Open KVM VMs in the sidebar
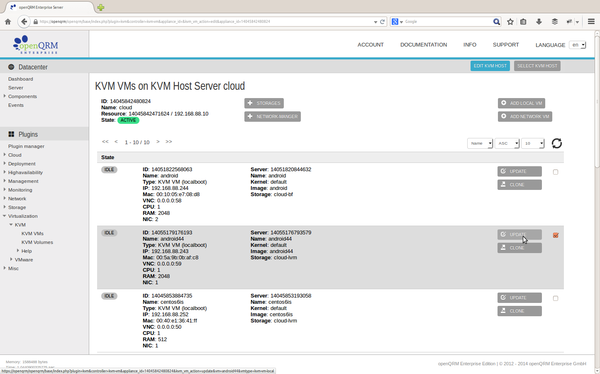Screen dimensions: 600x374 point(33,234)
